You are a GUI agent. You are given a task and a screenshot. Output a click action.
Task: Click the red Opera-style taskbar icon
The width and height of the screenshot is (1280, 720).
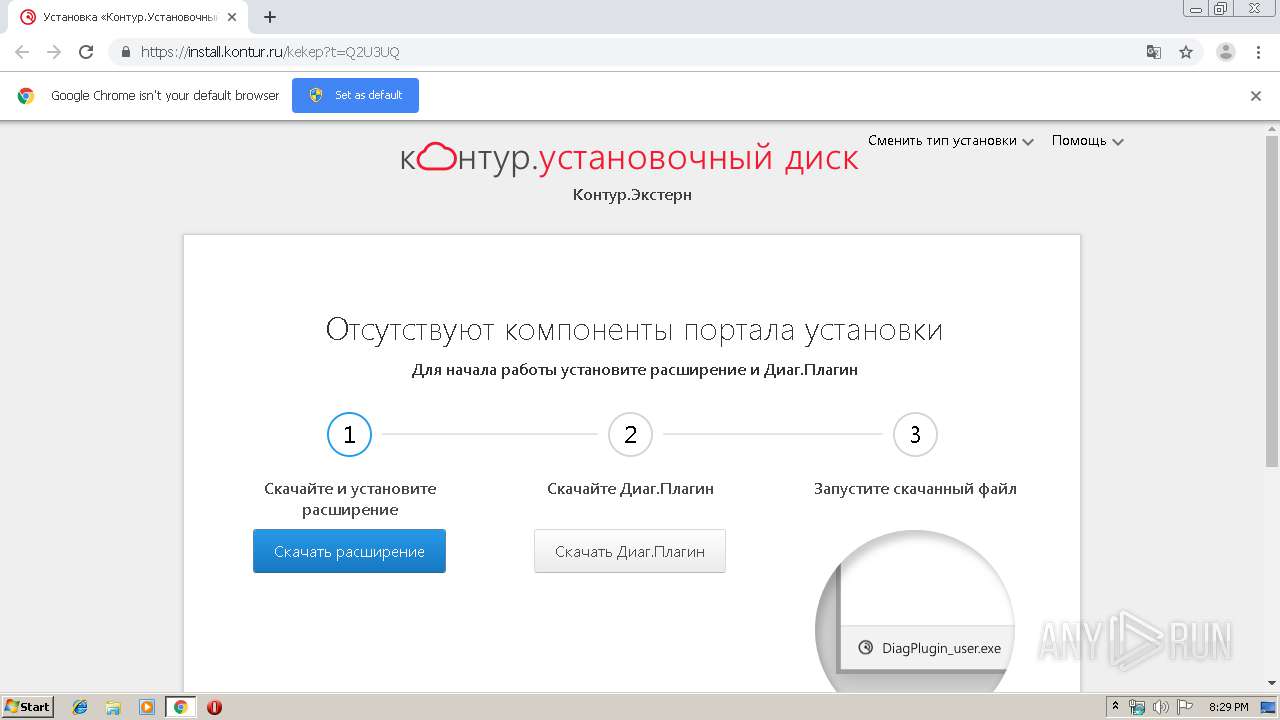(214, 707)
